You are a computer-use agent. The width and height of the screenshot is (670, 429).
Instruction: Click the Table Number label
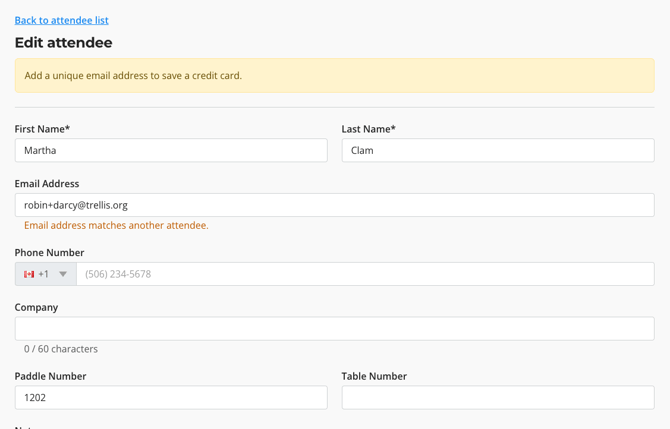click(x=374, y=376)
